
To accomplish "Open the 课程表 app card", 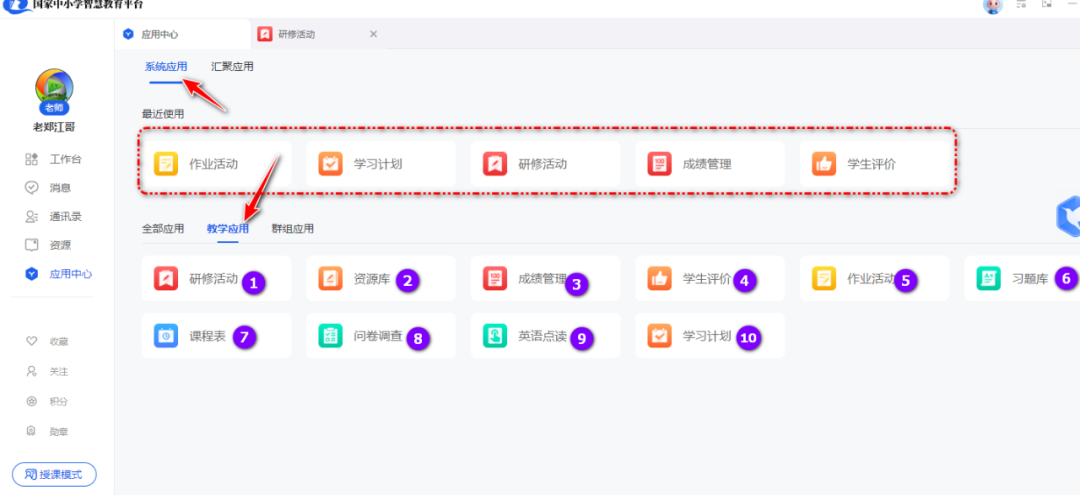I will pyautogui.click(x=216, y=336).
